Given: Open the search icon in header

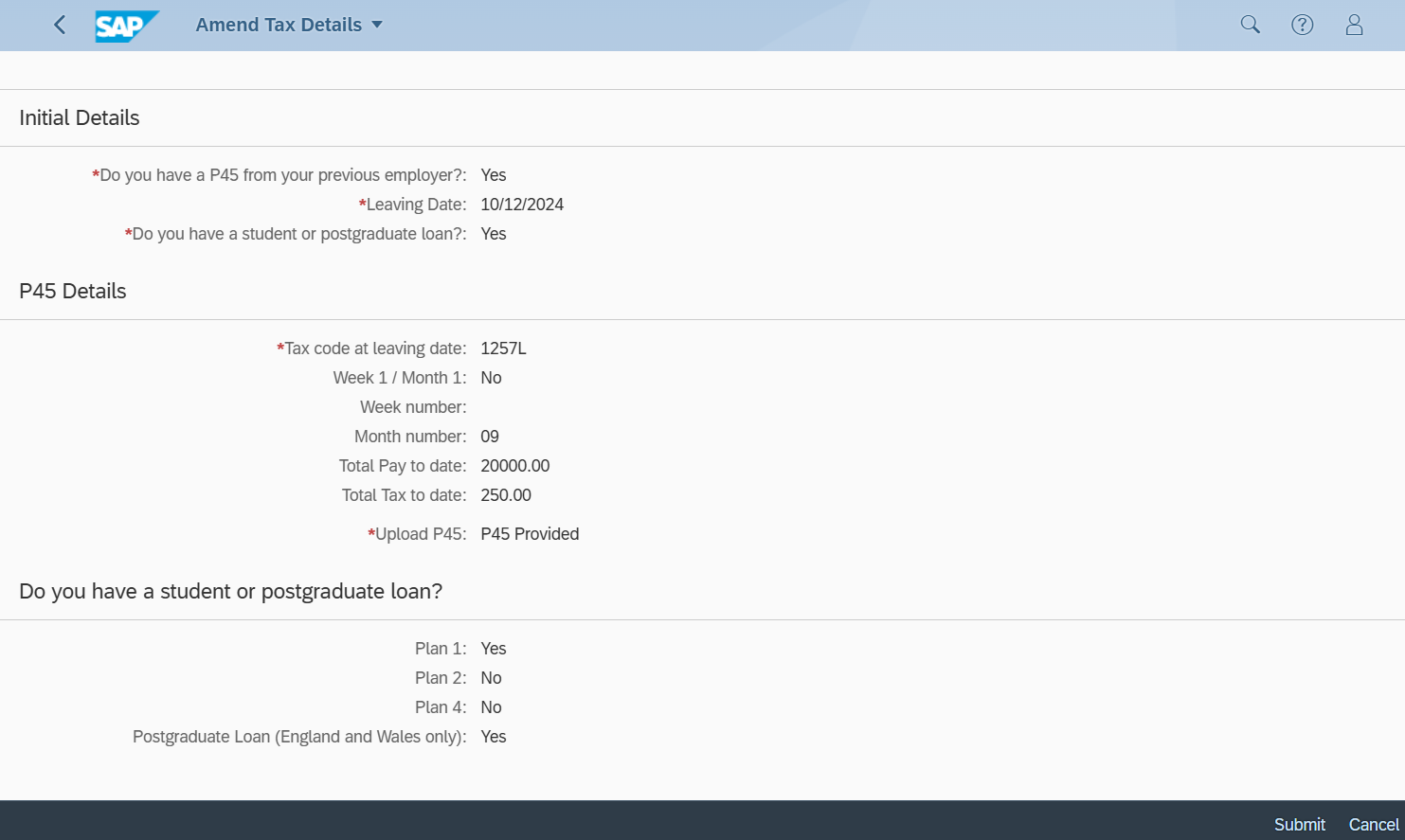Looking at the screenshot, I should (1251, 25).
